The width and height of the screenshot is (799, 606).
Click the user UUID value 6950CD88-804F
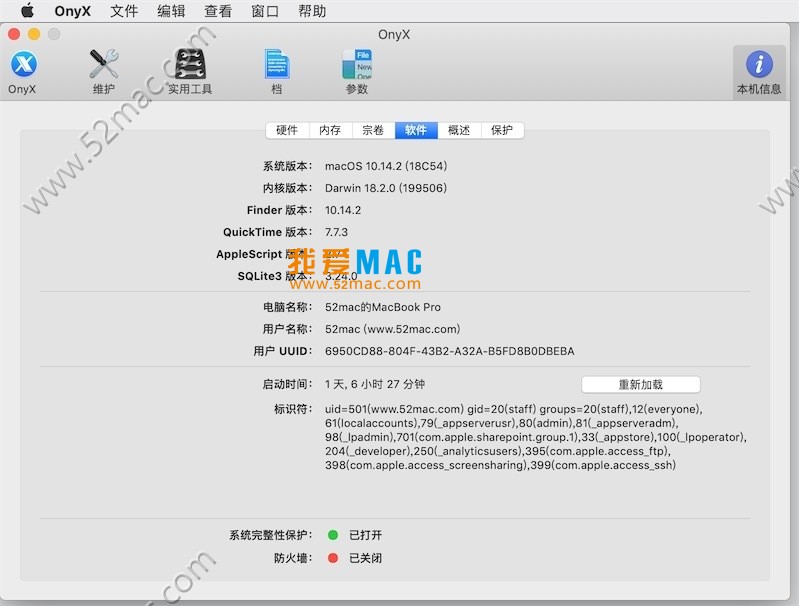449,351
